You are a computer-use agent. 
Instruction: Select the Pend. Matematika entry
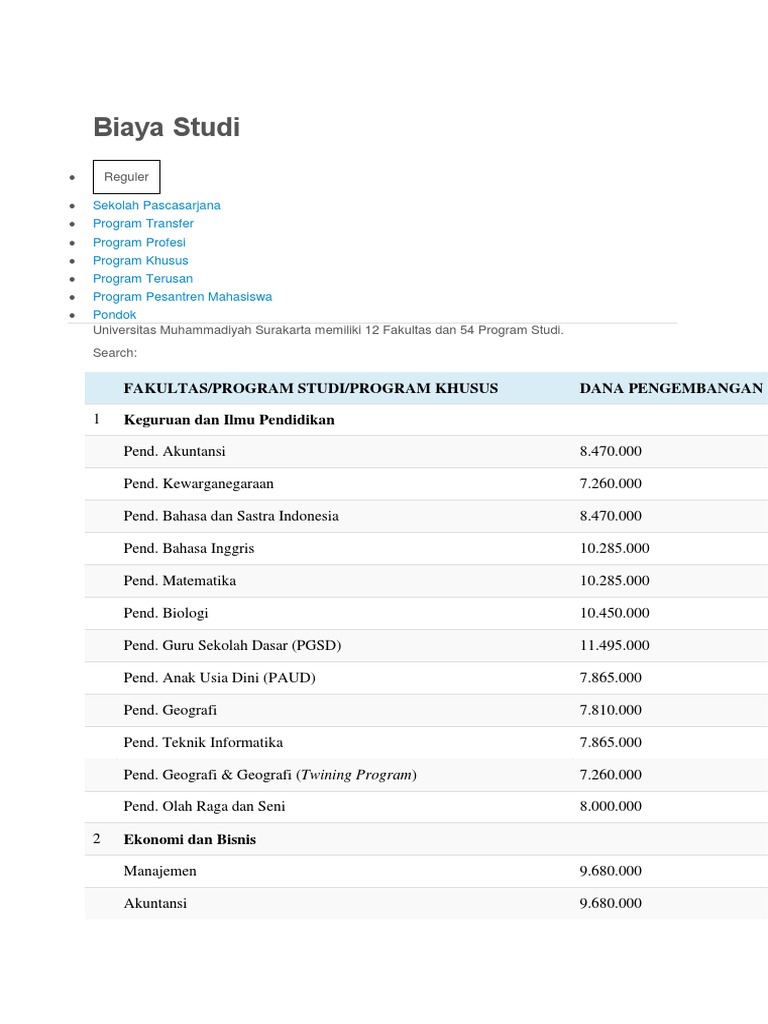(x=426, y=581)
